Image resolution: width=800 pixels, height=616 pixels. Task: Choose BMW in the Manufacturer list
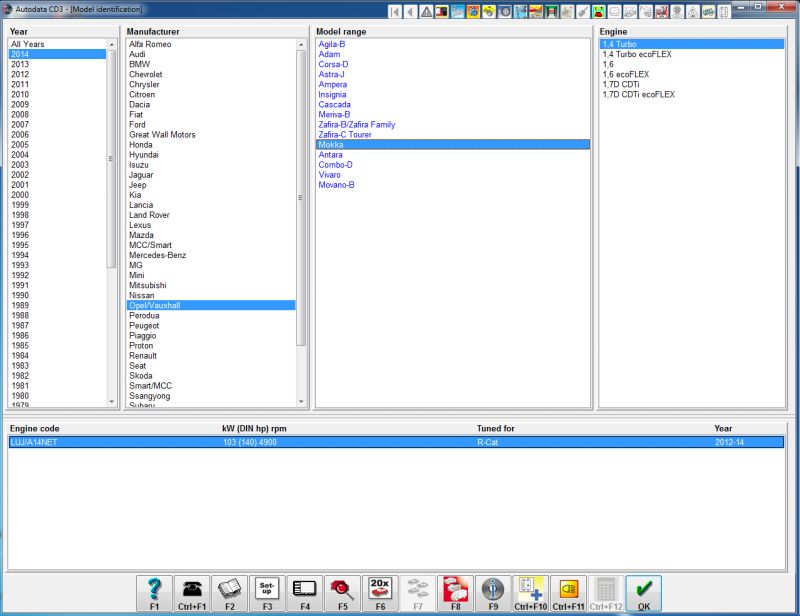tap(139, 64)
